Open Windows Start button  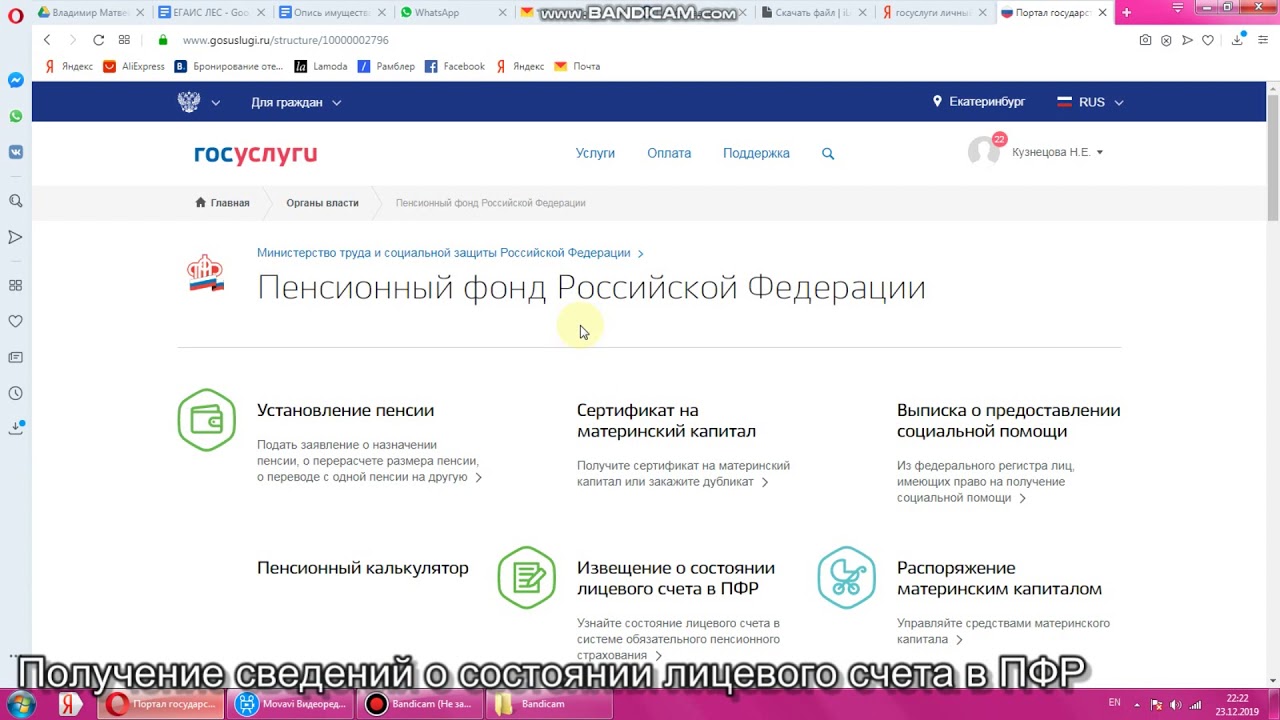click(x=22, y=704)
